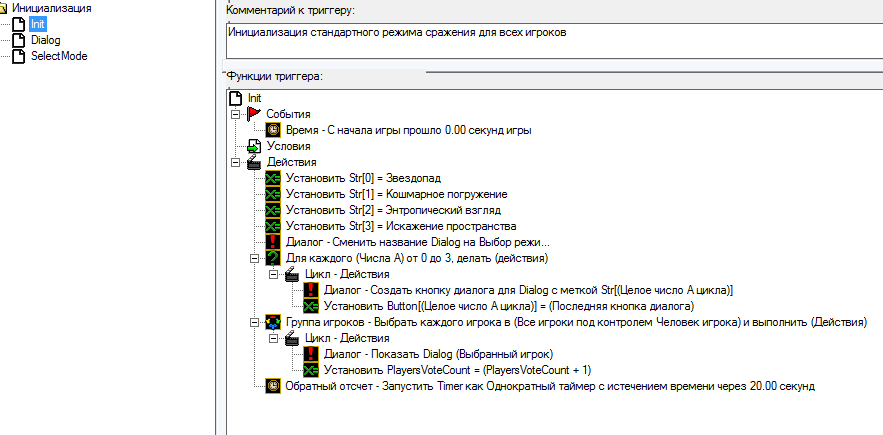Click exclamation icon of 'Показать Dialog' action
The image size is (883, 435).
311,354
